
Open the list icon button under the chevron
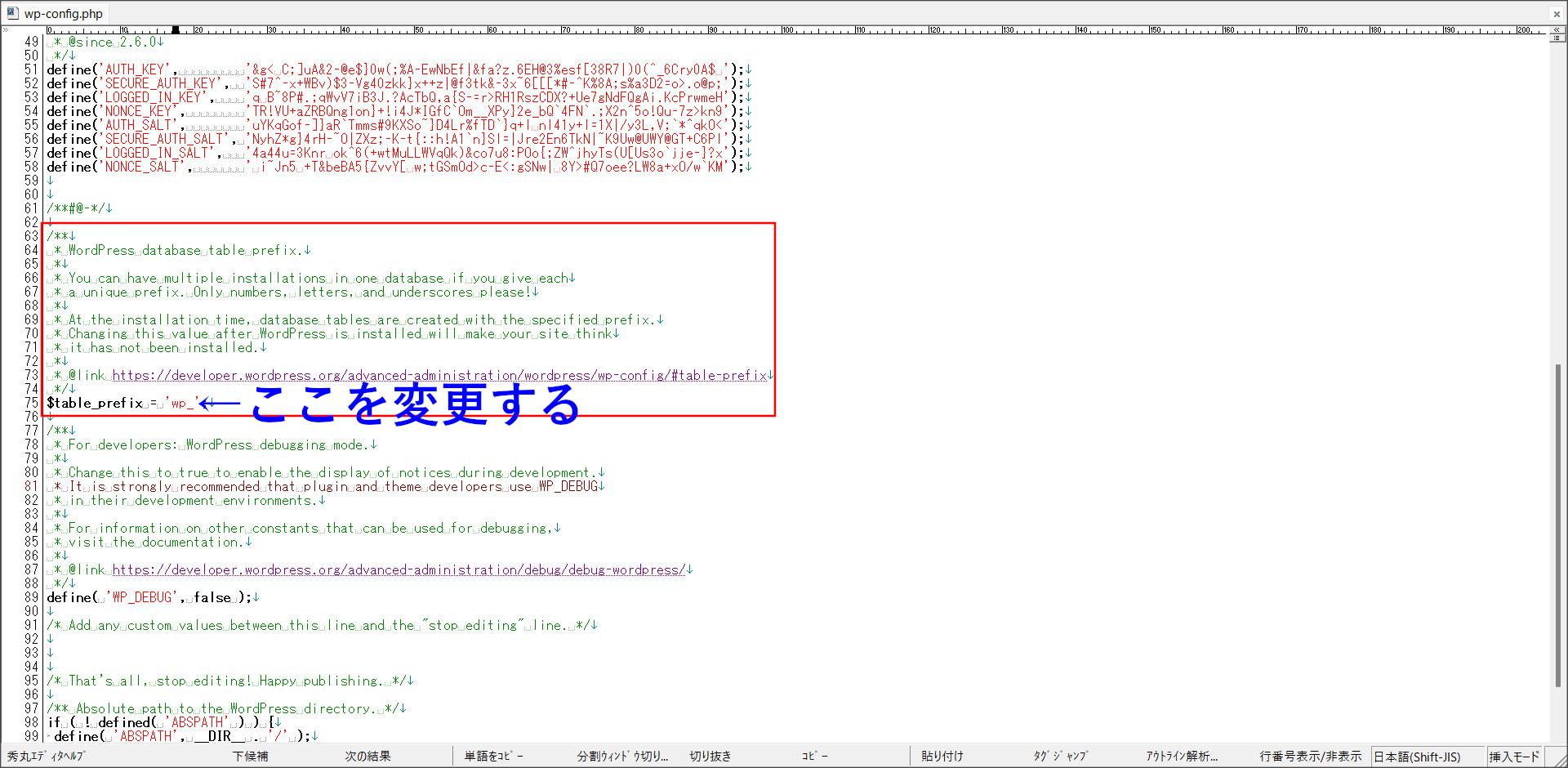tap(1557, 38)
